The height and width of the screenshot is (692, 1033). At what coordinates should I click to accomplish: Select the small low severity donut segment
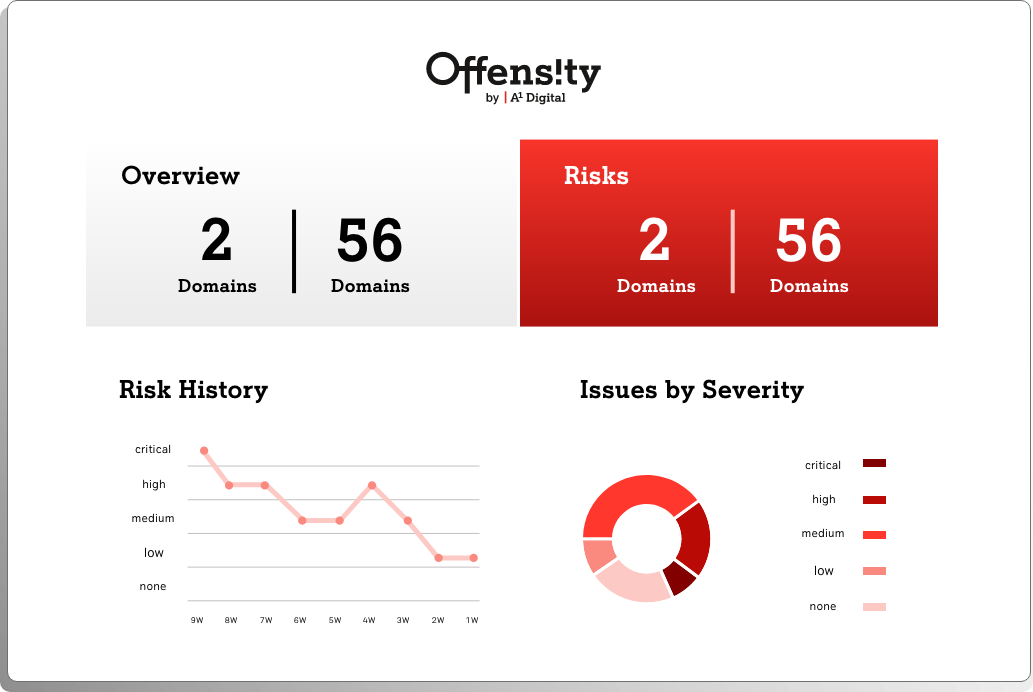click(x=598, y=555)
